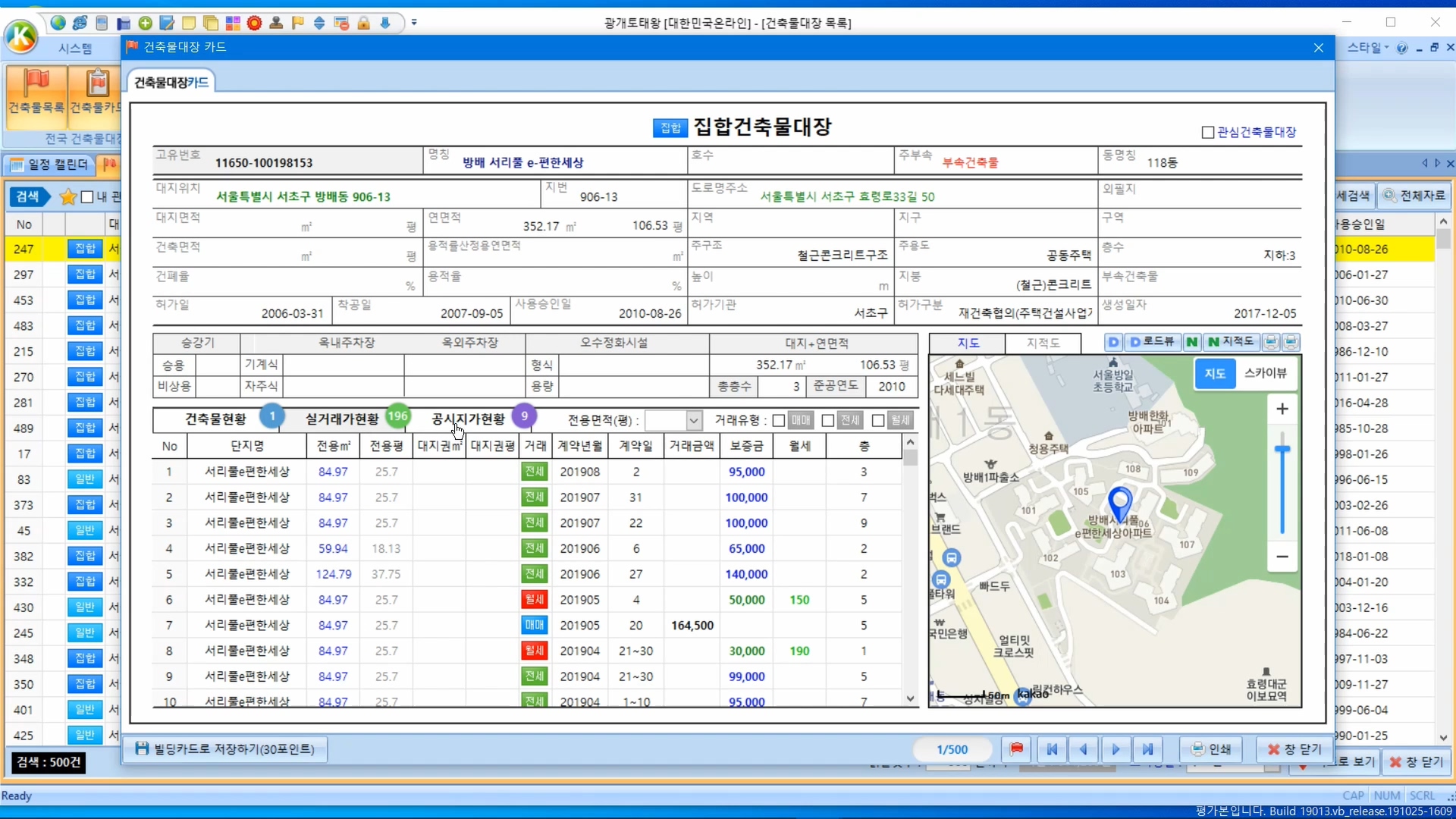Check the 관심건축물대장 checkbox
This screenshot has width=1456, height=819.
[1208, 133]
